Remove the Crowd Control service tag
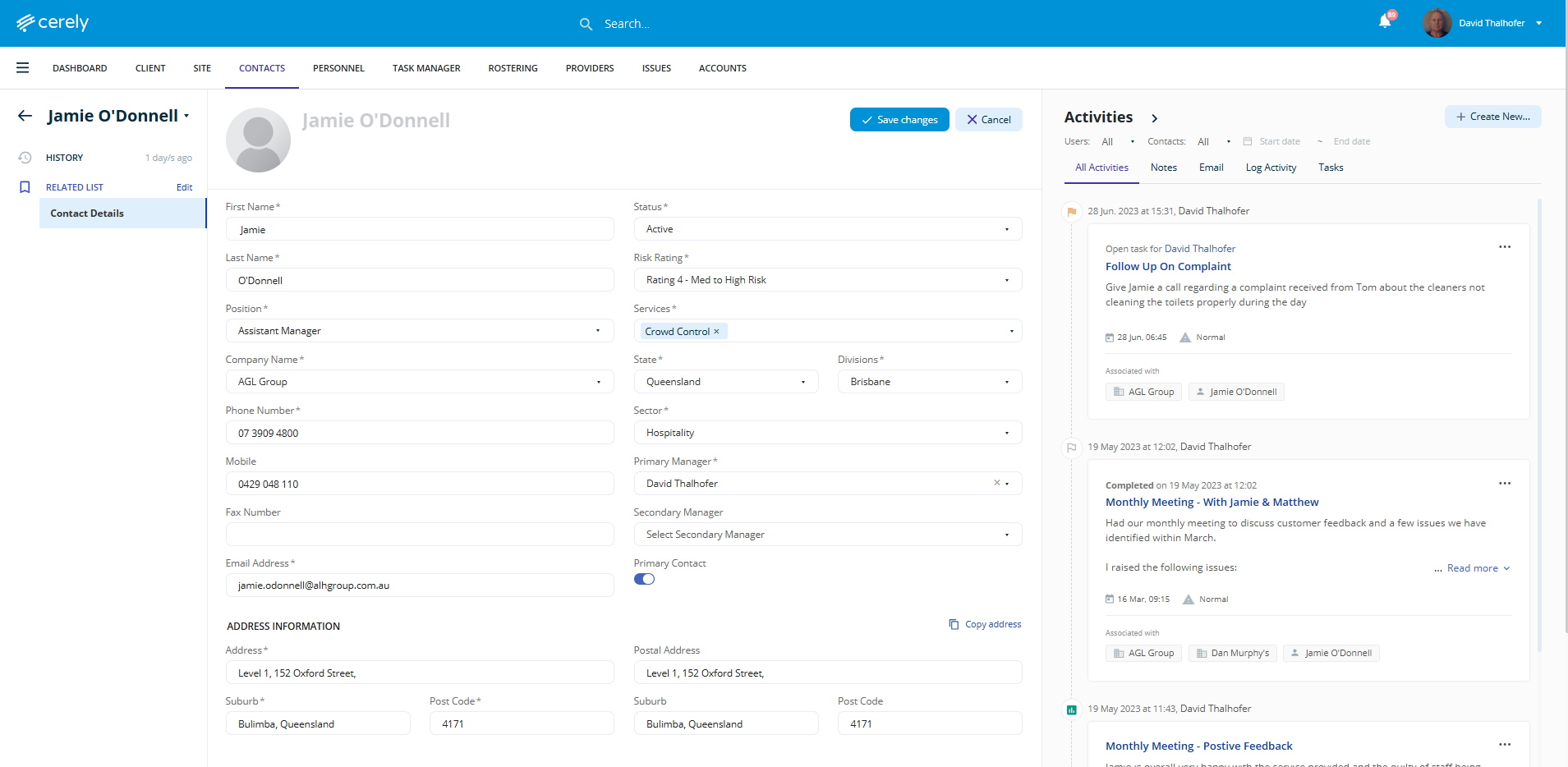 click(x=716, y=332)
